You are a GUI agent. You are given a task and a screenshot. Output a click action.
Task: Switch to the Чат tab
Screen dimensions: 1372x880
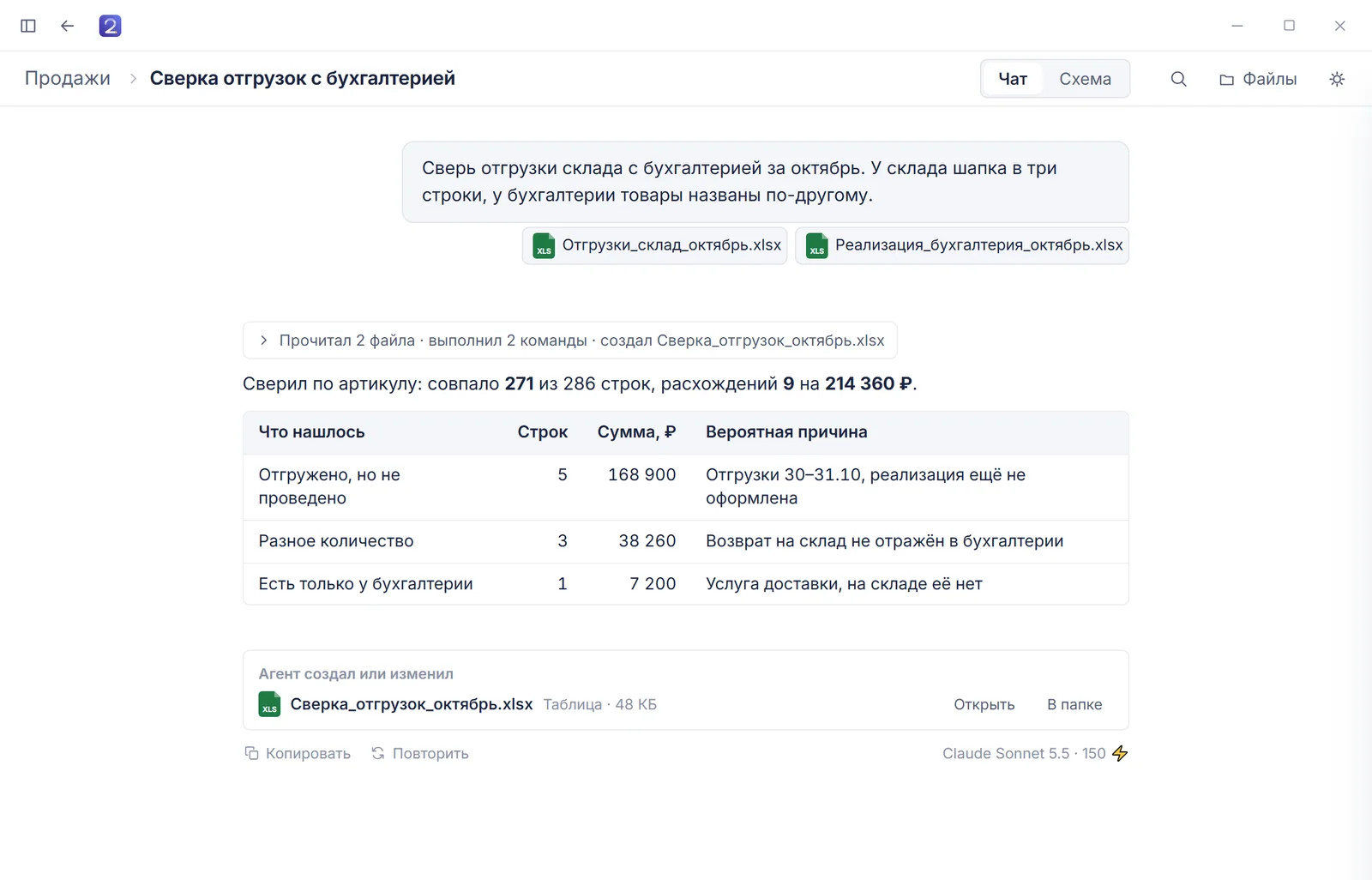pos(1013,79)
